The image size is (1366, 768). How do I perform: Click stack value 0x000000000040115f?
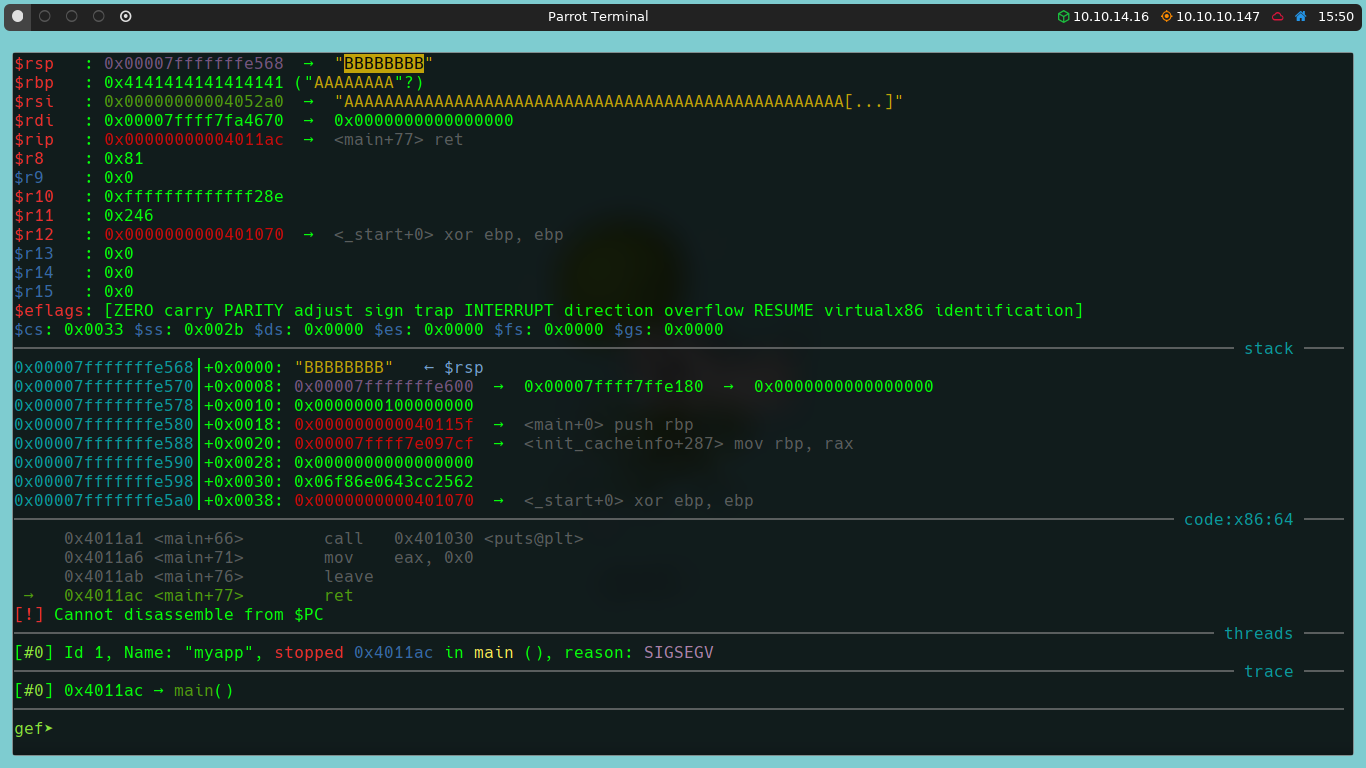tap(384, 425)
